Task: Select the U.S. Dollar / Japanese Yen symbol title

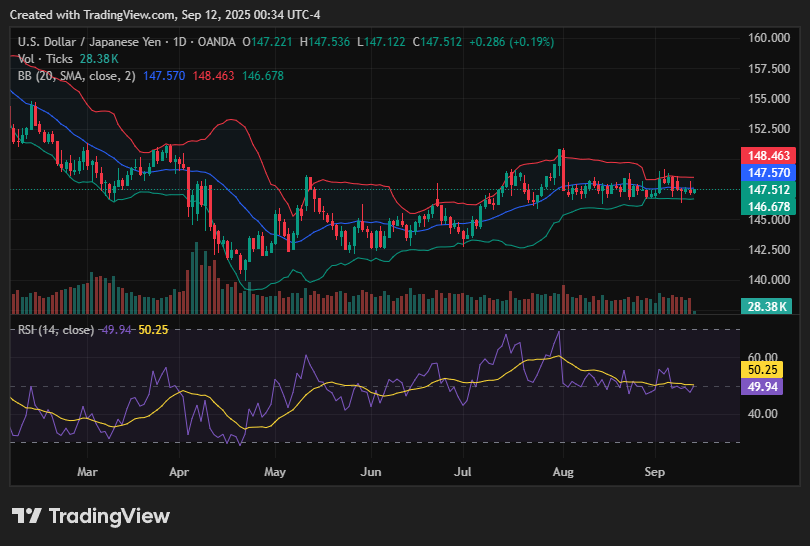Action: [89, 42]
